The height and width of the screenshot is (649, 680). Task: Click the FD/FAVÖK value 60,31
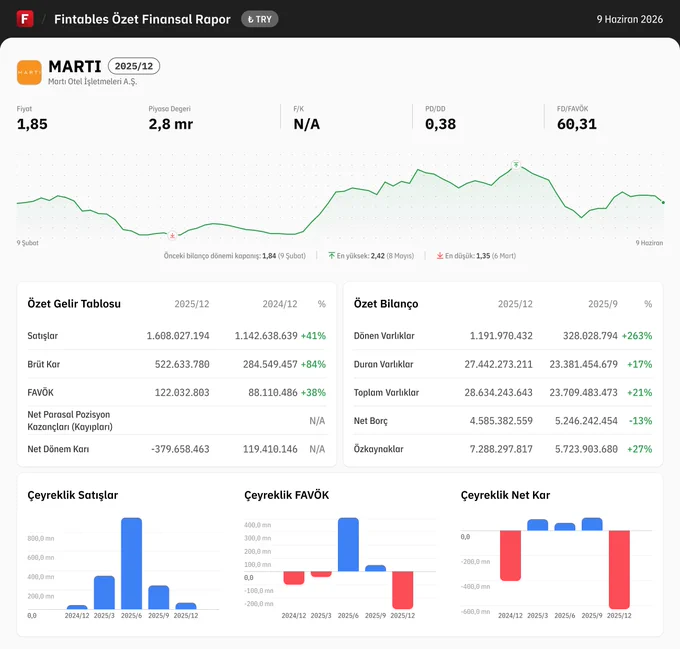coord(577,124)
